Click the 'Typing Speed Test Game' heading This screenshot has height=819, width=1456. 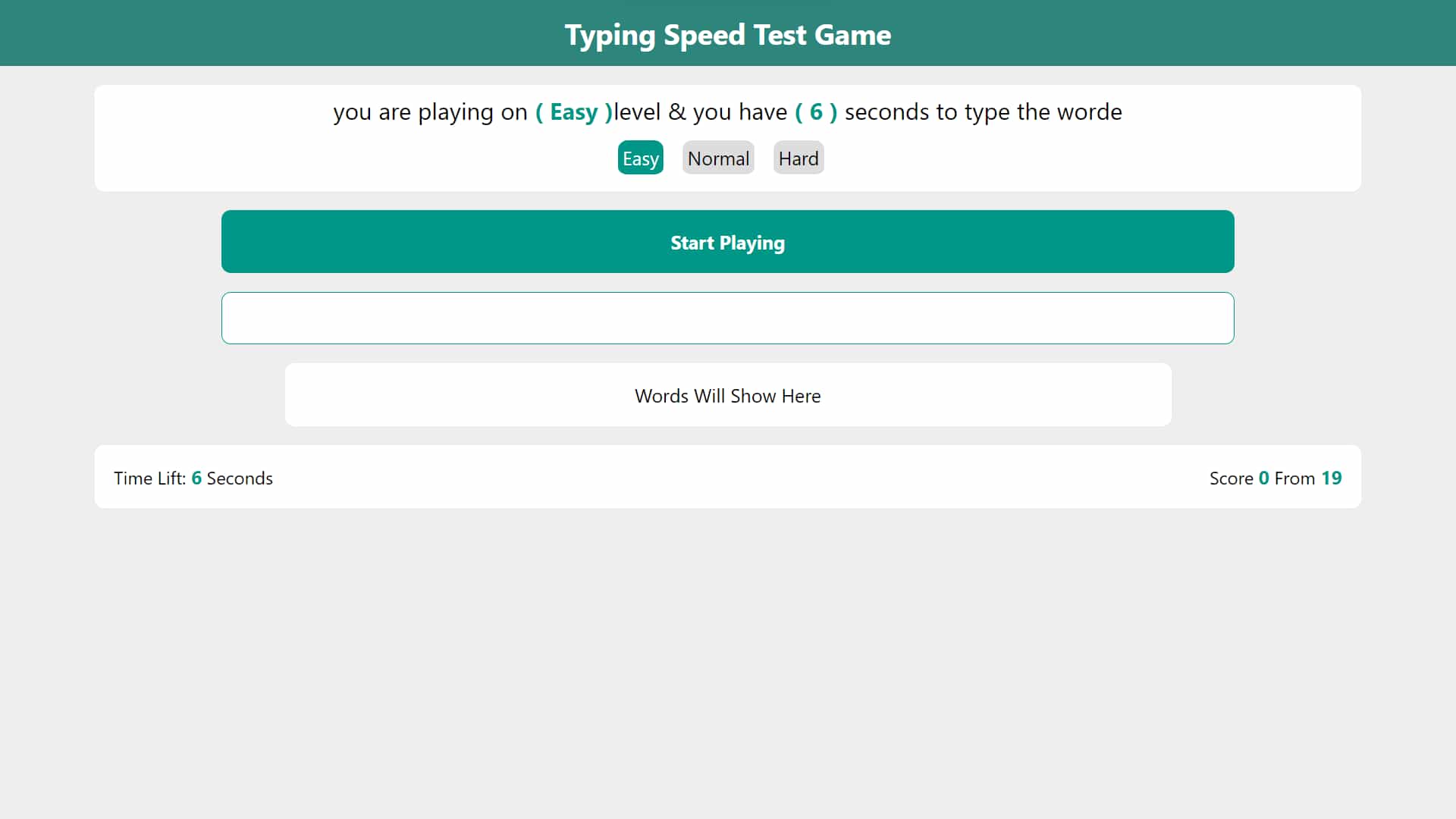[x=728, y=35]
